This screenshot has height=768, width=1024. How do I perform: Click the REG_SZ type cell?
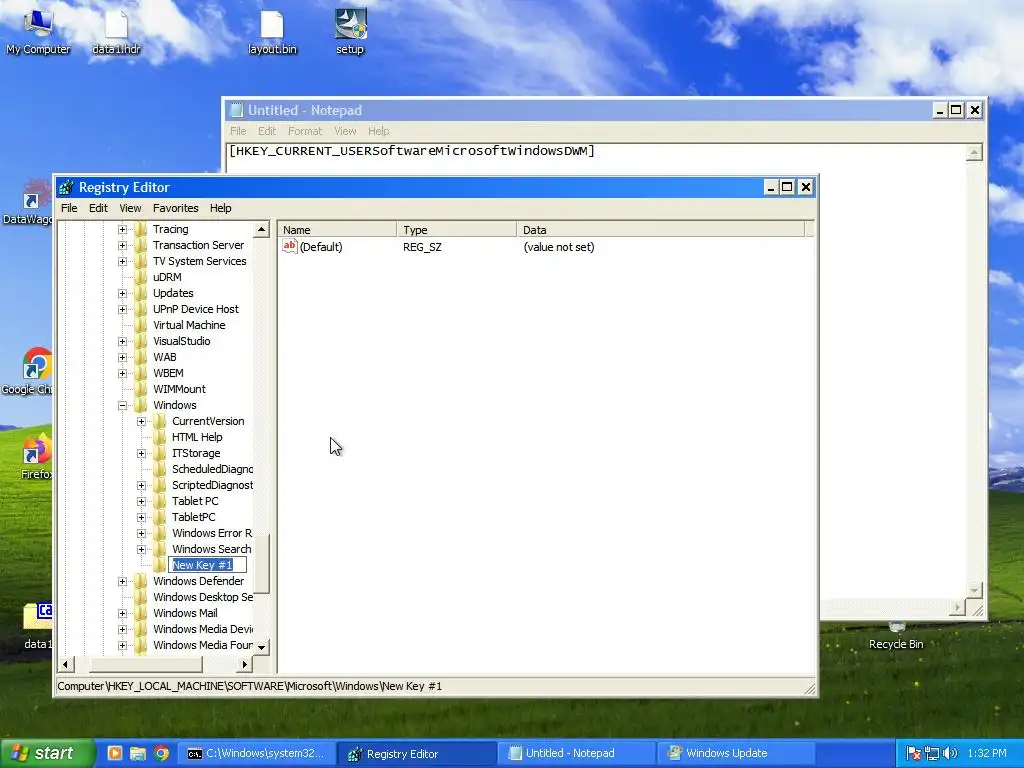(x=423, y=247)
